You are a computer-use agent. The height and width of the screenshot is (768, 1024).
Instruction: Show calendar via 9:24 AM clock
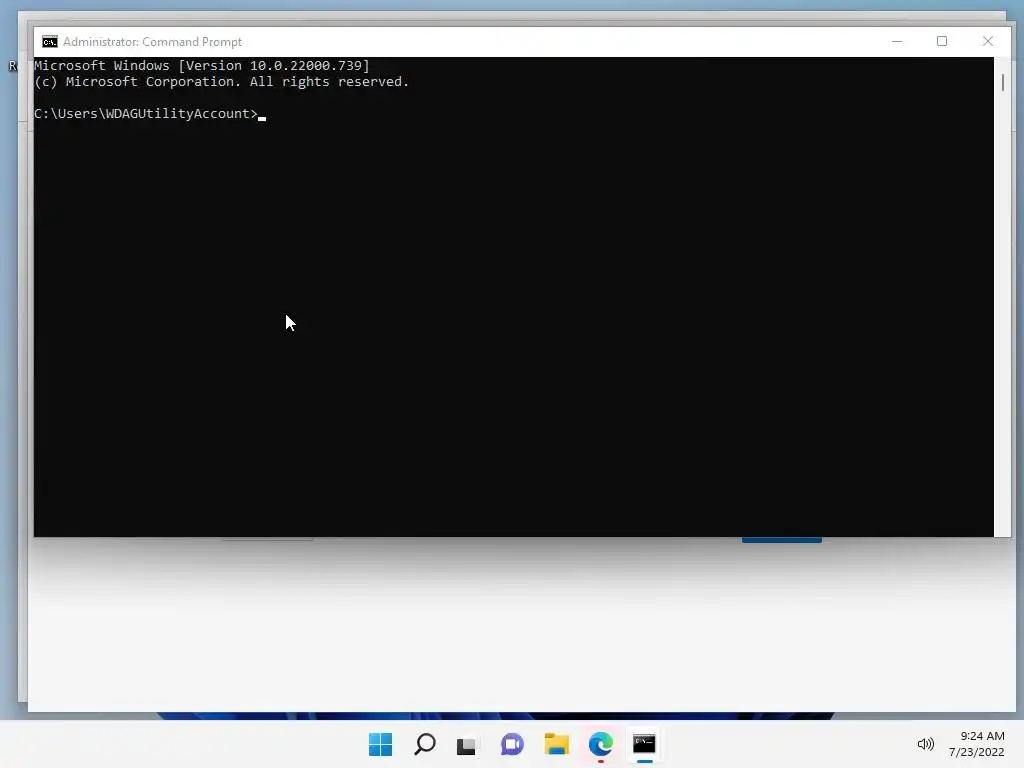pyautogui.click(x=982, y=736)
